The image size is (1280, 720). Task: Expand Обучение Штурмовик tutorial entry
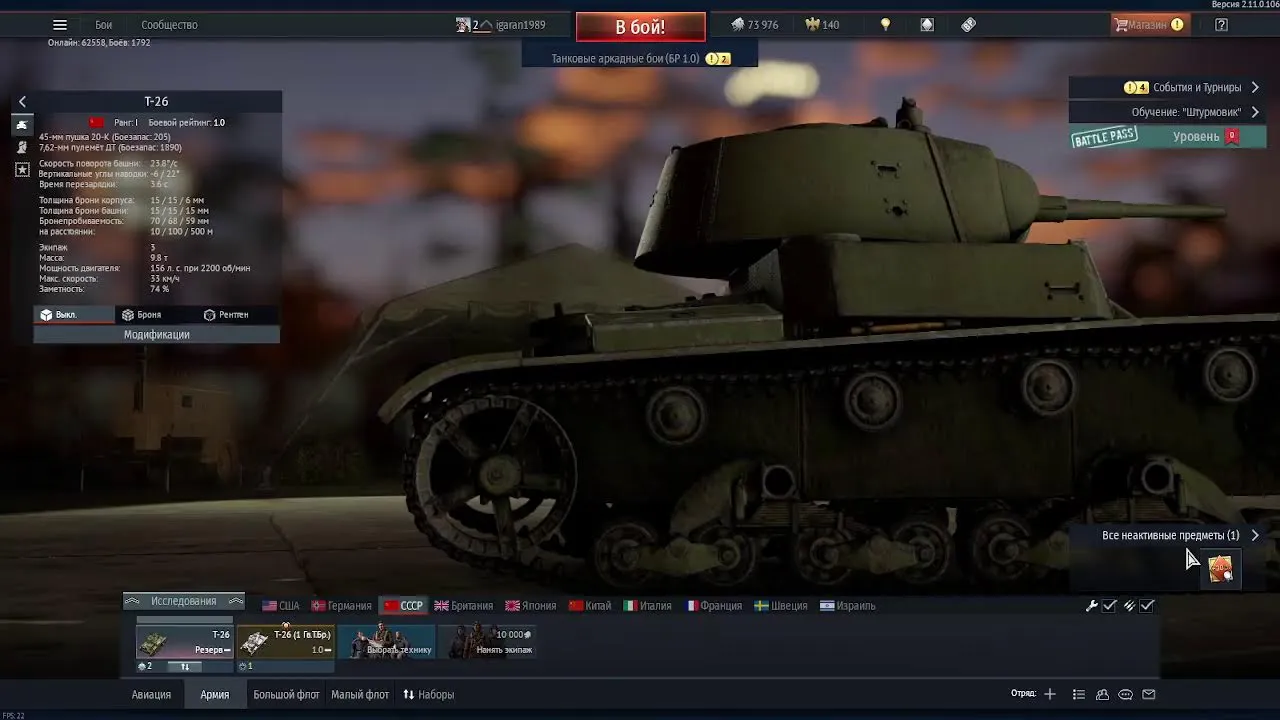click(1167, 112)
